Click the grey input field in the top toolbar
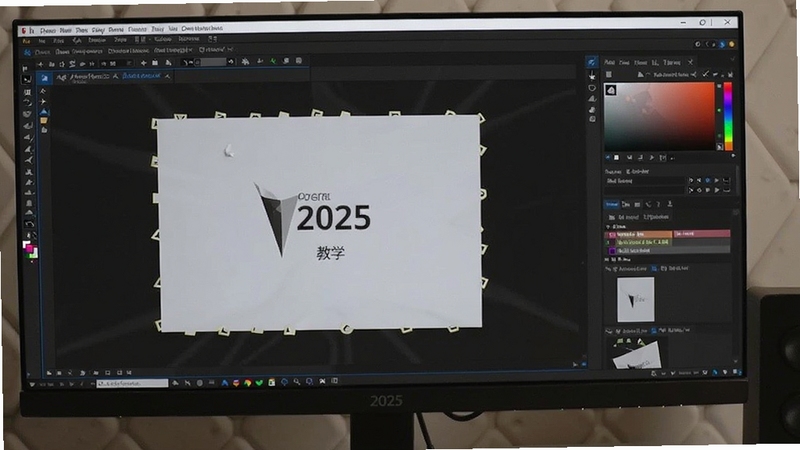This screenshot has width=800, height=450. point(212,62)
